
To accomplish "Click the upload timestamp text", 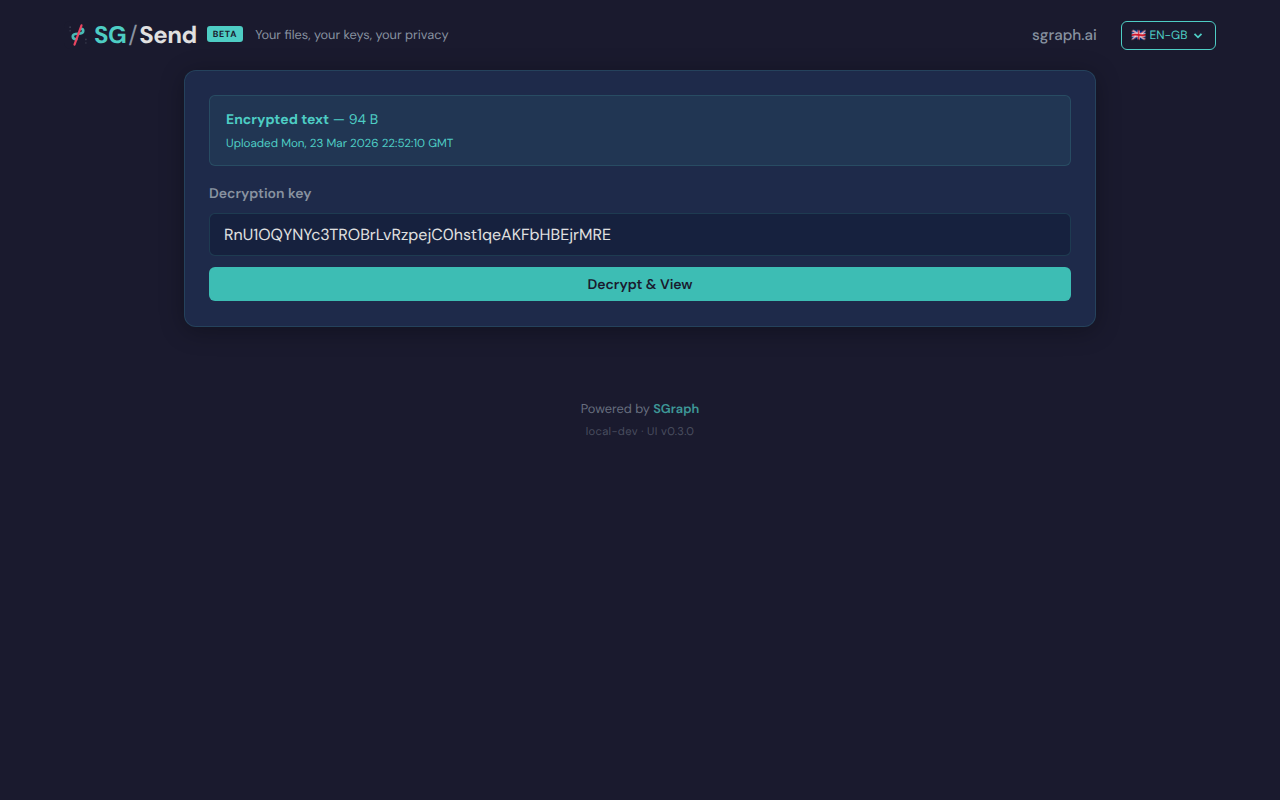I will pyautogui.click(x=339, y=143).
